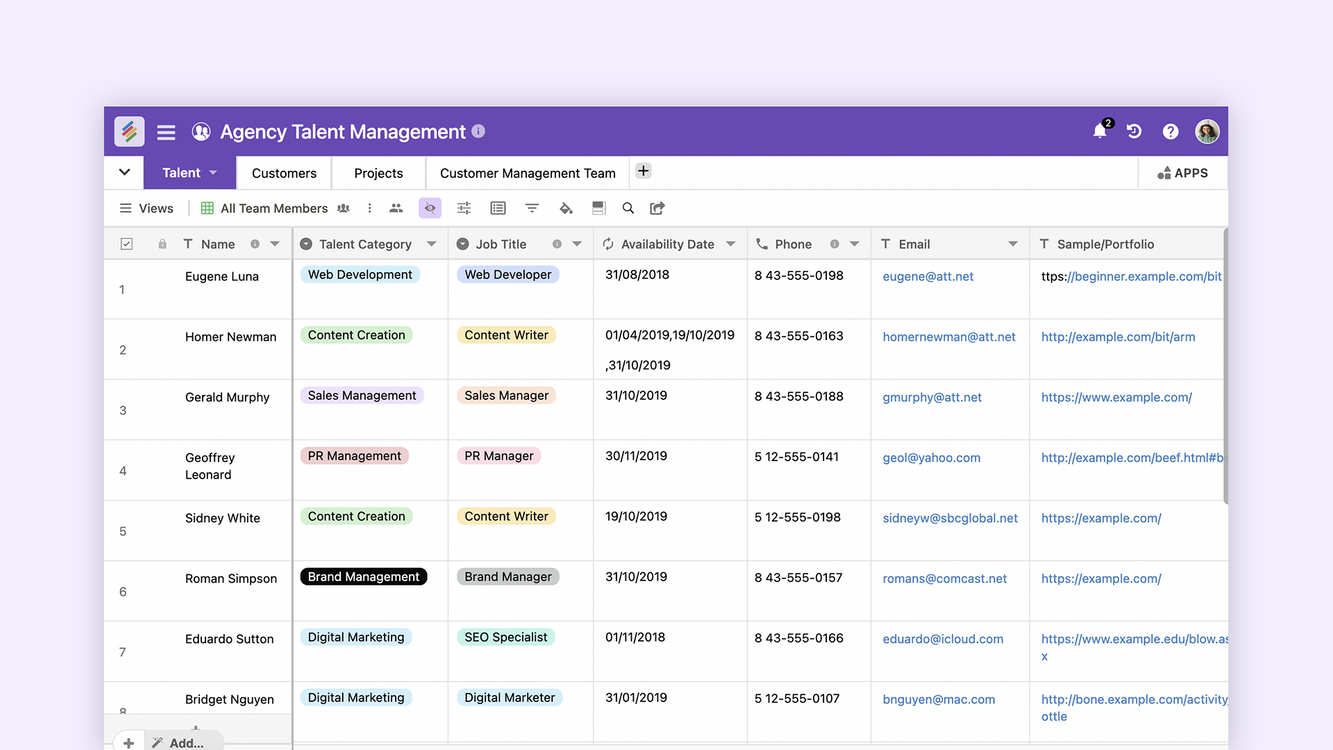Click the APPS button

coord(1183,173)
